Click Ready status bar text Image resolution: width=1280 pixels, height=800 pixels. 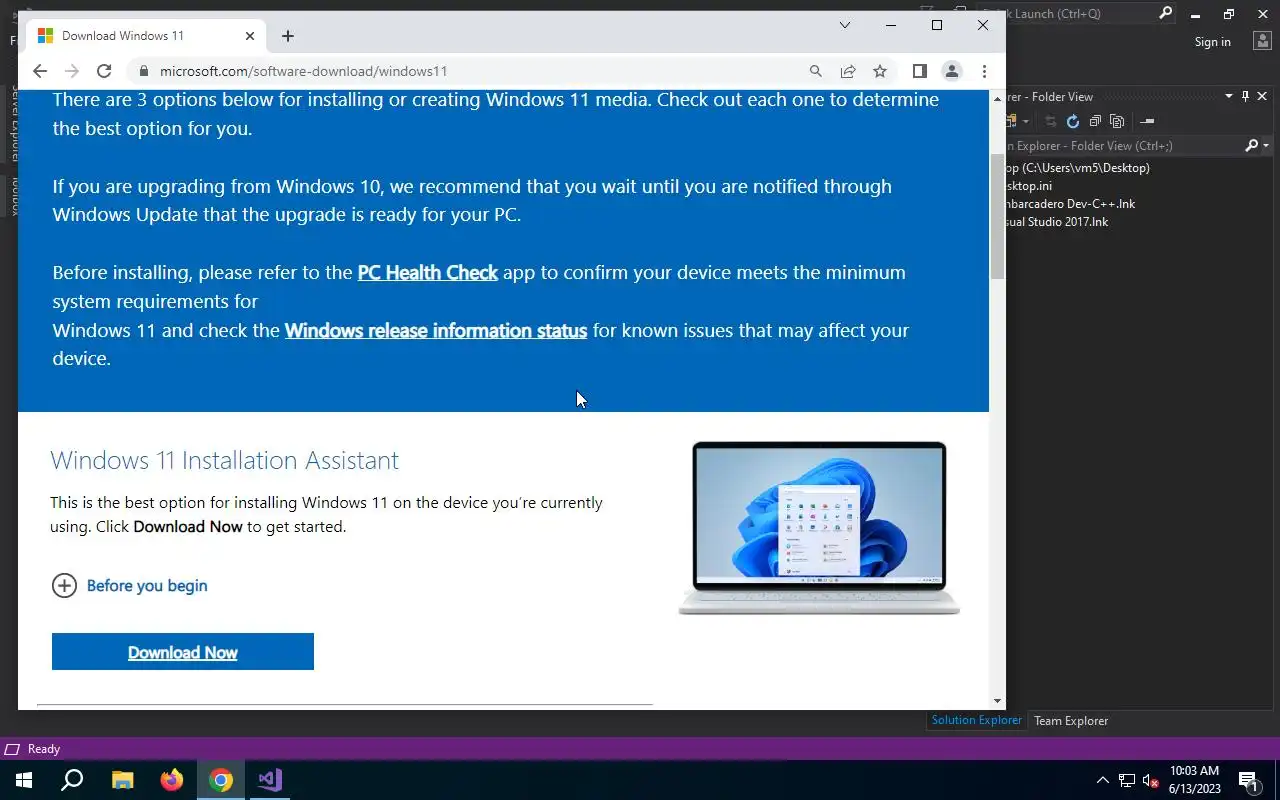pyautogui.click(x=44, y=749)
